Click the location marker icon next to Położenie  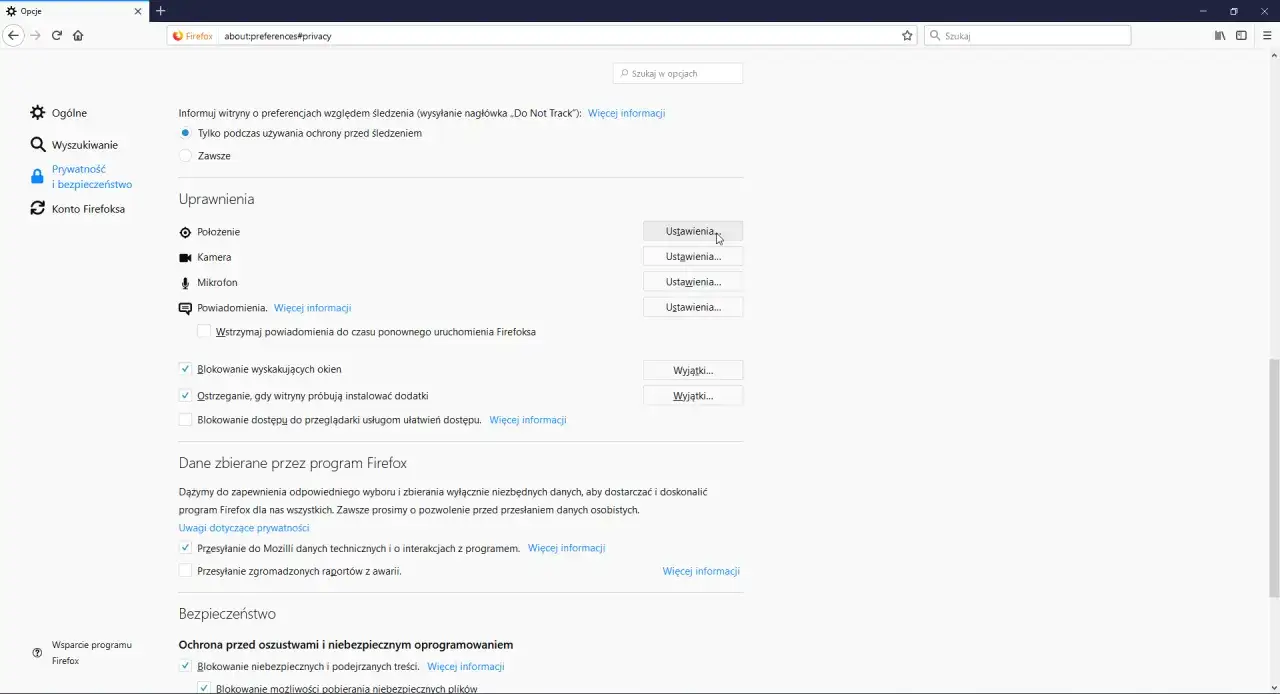pyautogui.click(x=185, y=231)
